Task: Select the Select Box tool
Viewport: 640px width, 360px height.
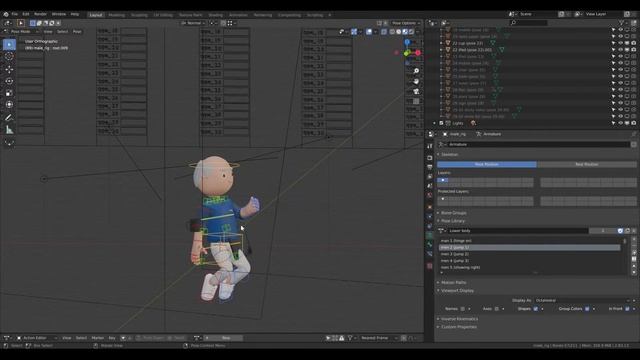Action: pyautogui.click(x=9, y=44)
